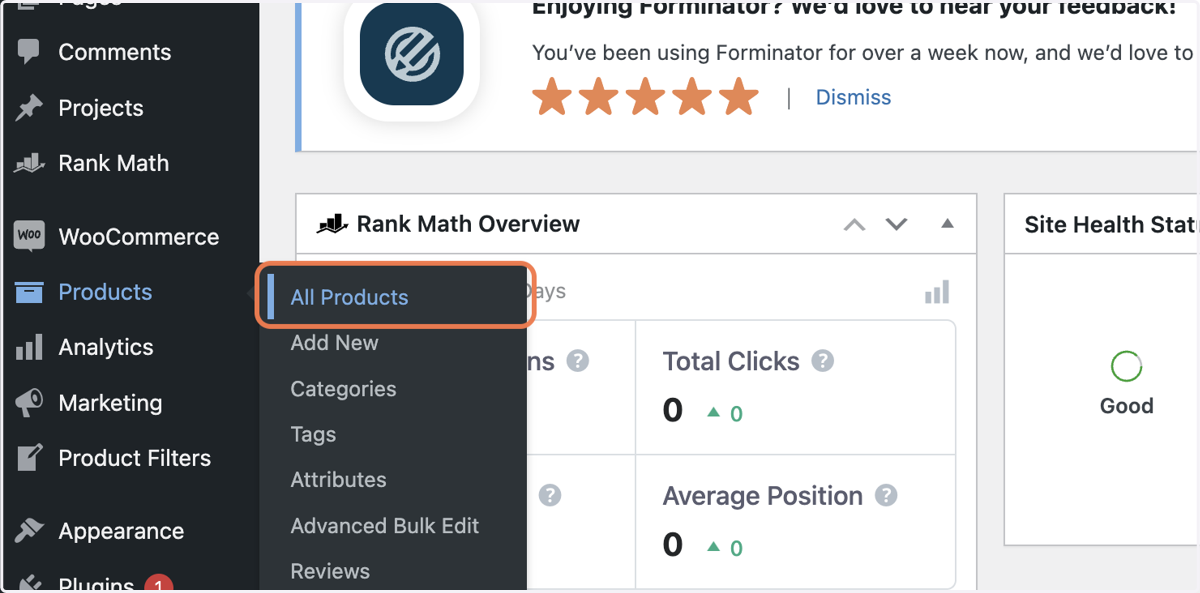Viewport: 1200px width, 593px height.
Task: Open Categories in Products submenu
Action: (343, 389)
